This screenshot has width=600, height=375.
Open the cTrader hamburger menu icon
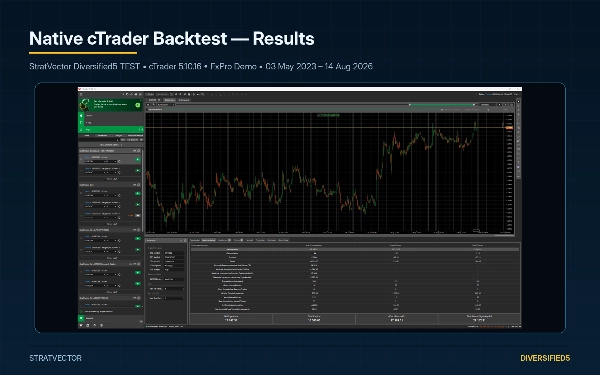[81, 94]
